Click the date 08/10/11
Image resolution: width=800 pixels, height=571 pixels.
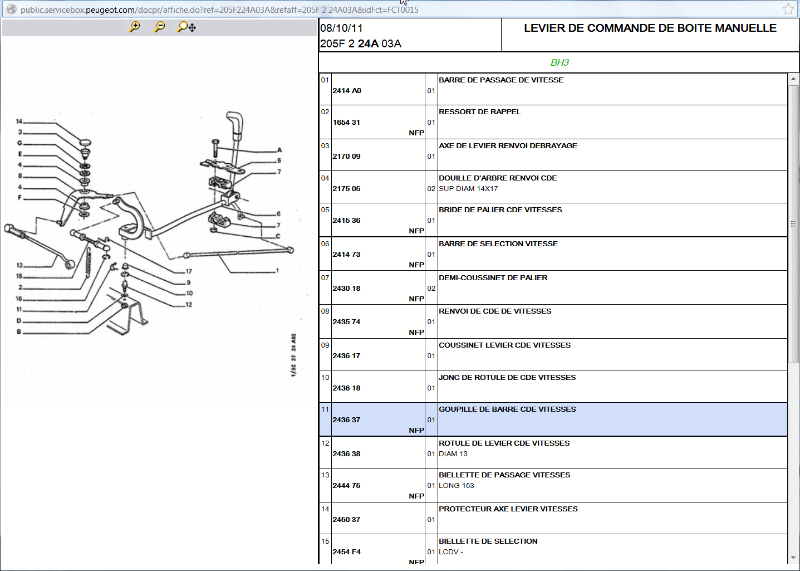[341, 28]
